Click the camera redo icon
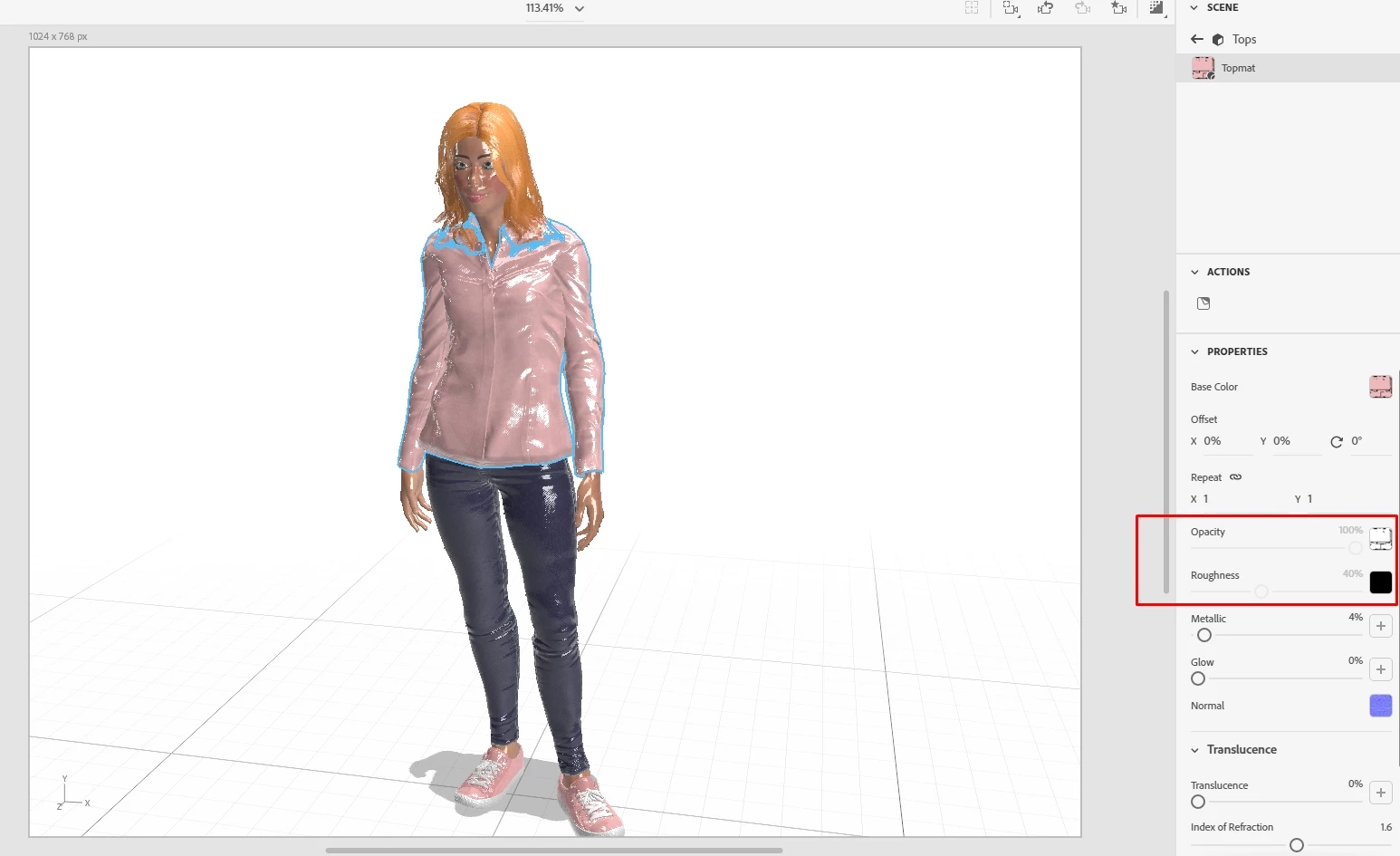The height and width of the screenshot is (856, 1400). [1082, 8]
